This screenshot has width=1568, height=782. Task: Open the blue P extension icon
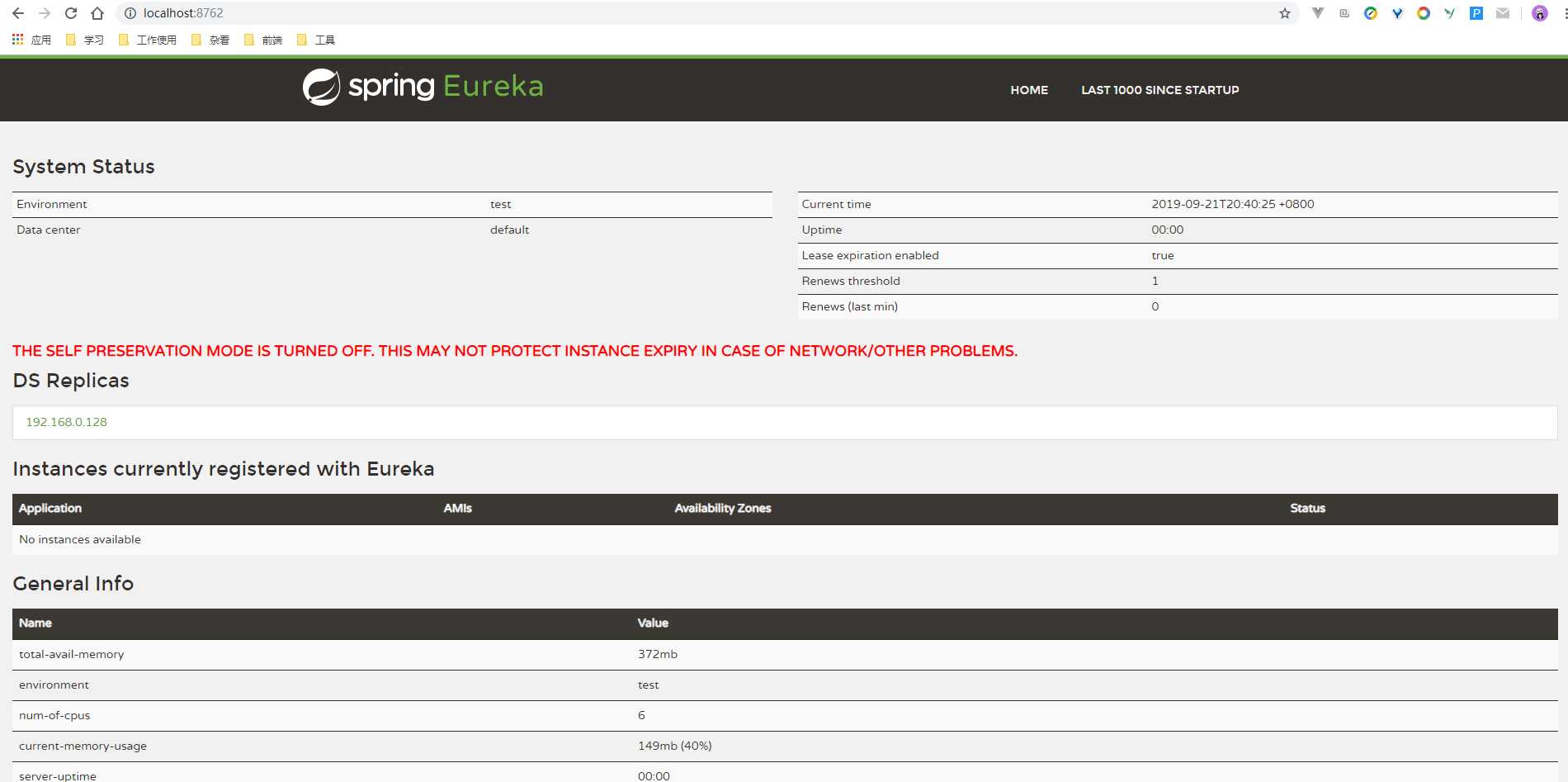click(1476, 13)
